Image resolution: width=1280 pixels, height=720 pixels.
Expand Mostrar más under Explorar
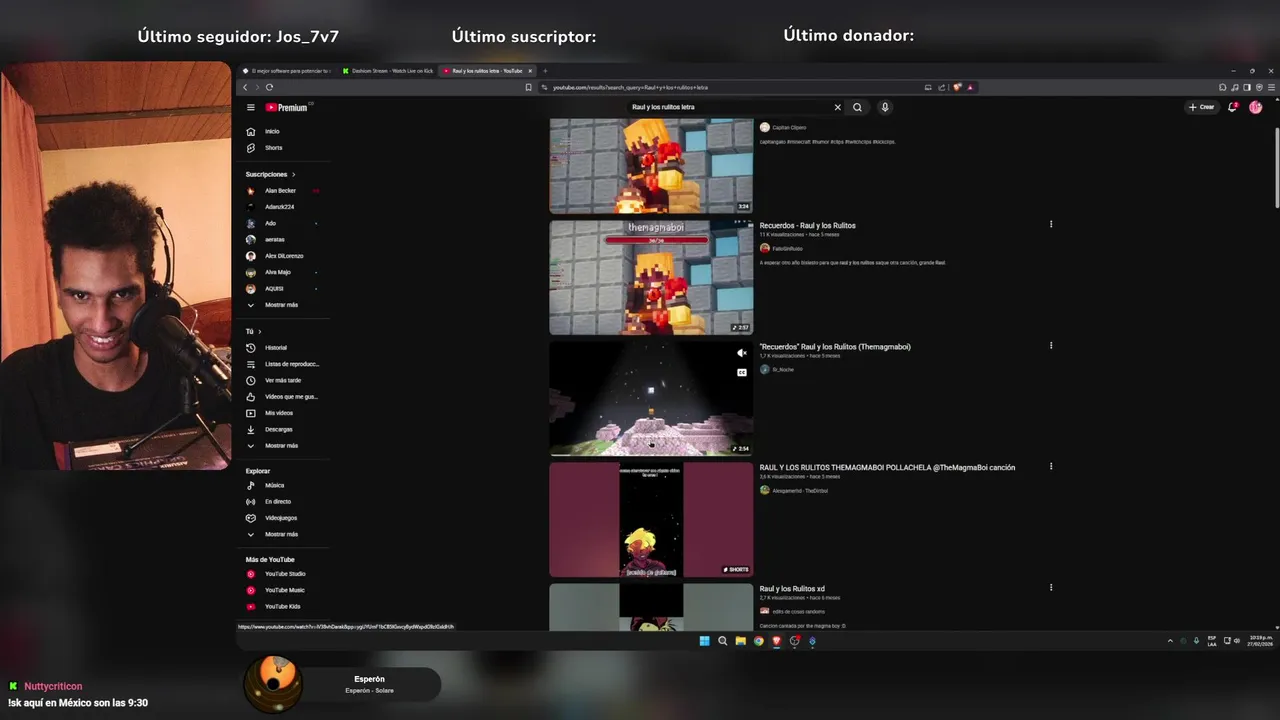pos(281,534)
